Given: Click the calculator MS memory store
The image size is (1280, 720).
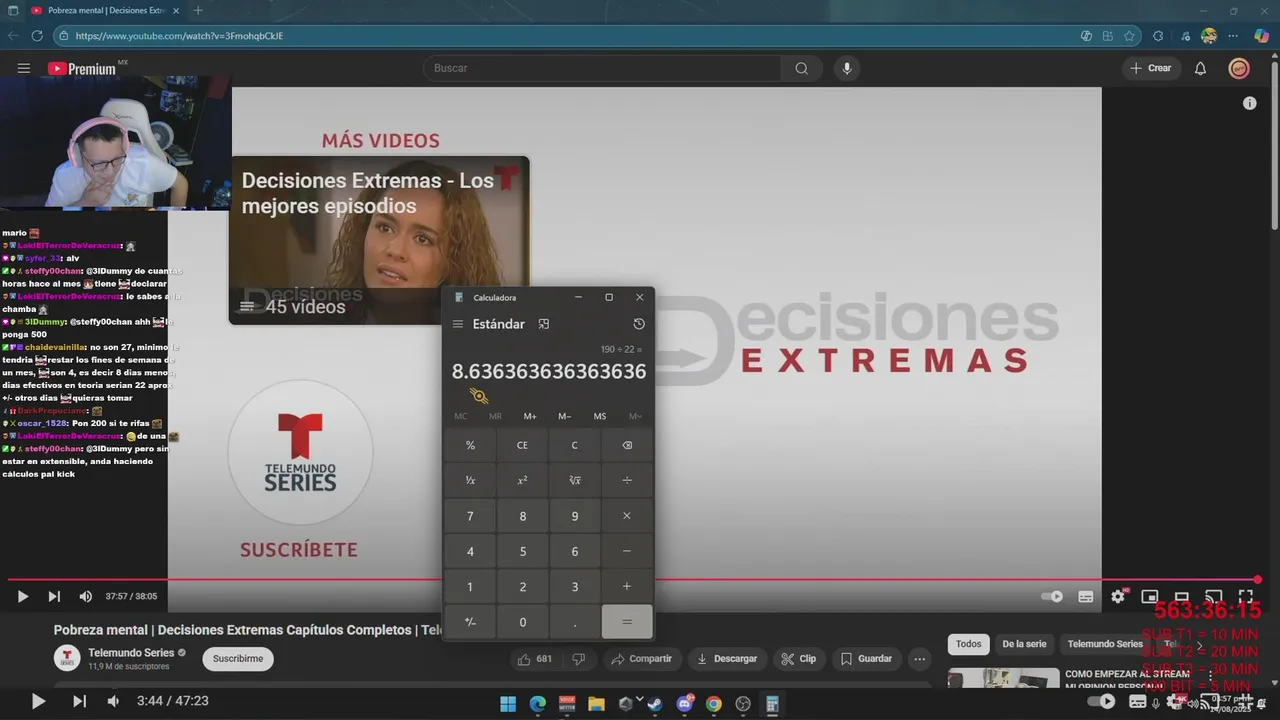Looking at the screenshot, I should pyautogui.click(x=600, y=416).
